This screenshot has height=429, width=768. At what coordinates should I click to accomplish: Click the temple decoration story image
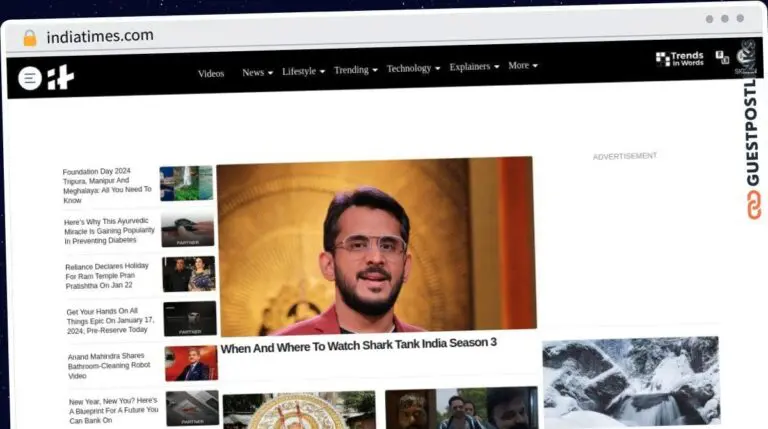pyautogui.click(x=299, y=410)
